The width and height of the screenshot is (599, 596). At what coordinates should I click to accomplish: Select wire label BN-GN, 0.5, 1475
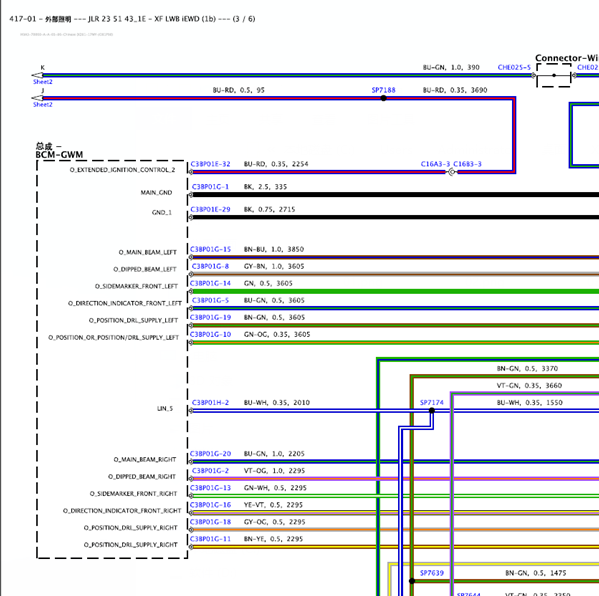pos(536,573)
